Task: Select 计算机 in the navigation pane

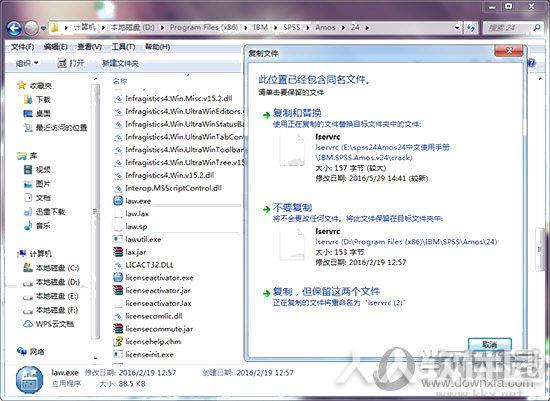Action: click(x=35, y=254)
